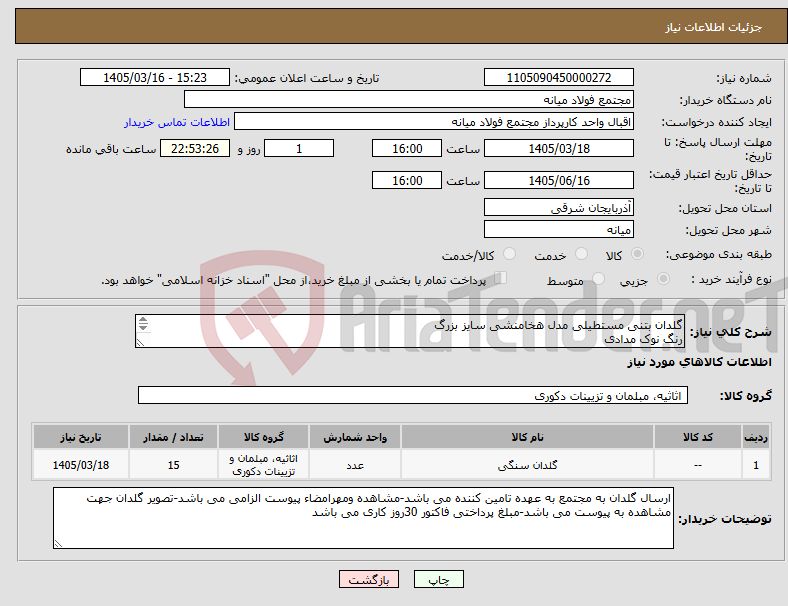Click the announcement date field 1405/03/16 - 15:23
Viewport: 788px width, 606px height.
coord(155,77)
